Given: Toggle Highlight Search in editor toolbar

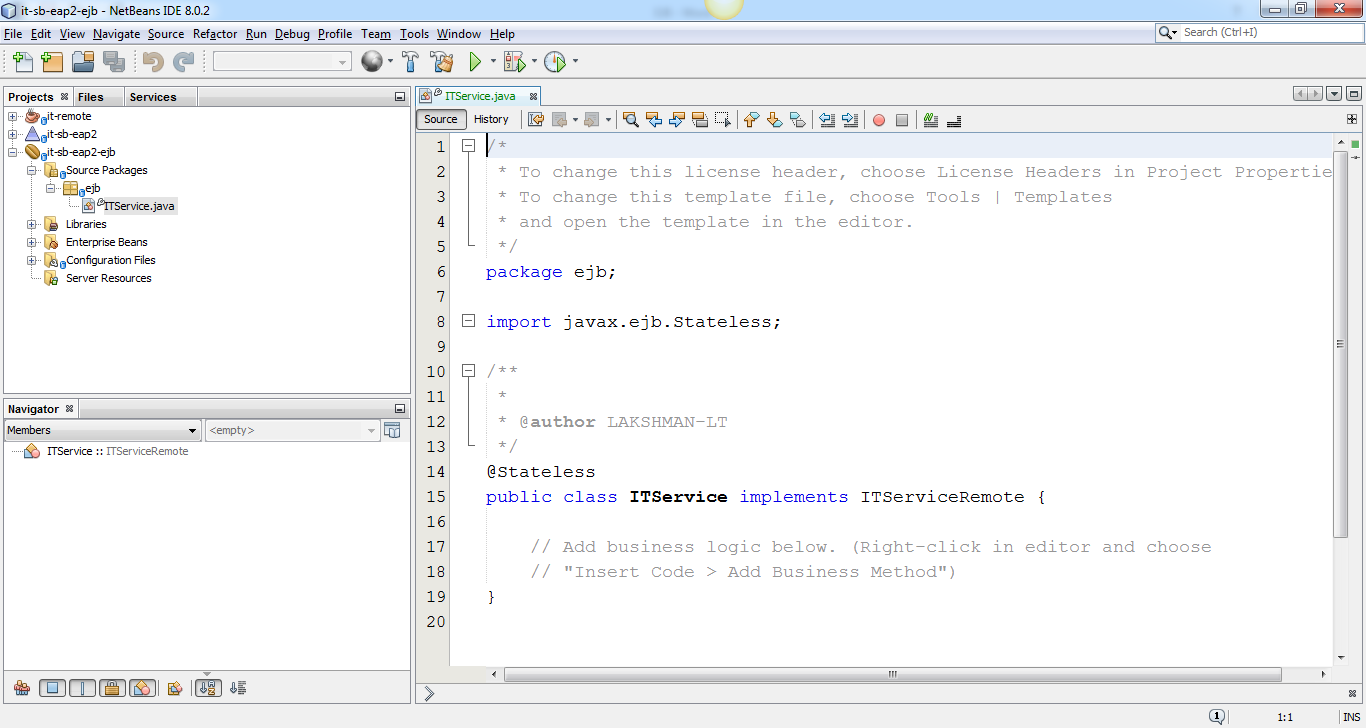Looking at the screenshot, I should (699, 120).
